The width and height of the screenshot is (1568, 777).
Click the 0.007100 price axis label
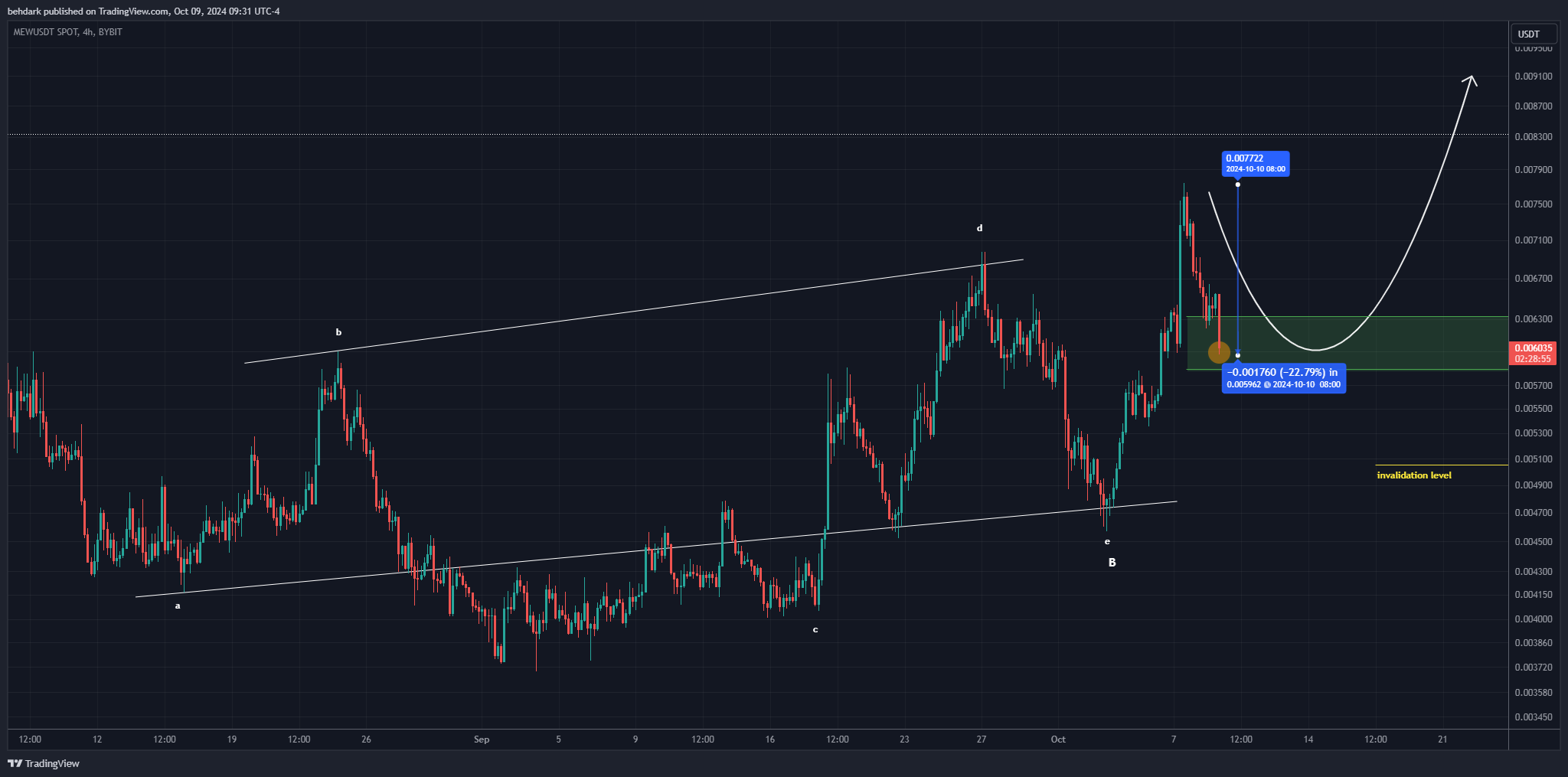1534,240
